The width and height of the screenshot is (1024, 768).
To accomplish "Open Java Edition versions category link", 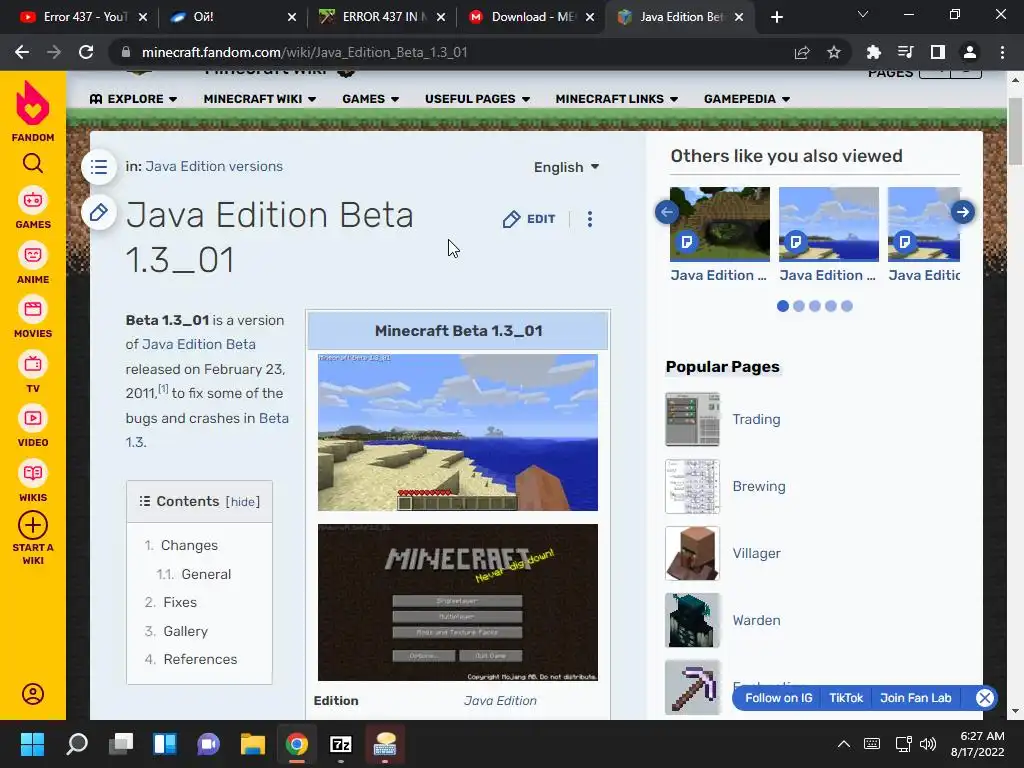I will (214, 166).
